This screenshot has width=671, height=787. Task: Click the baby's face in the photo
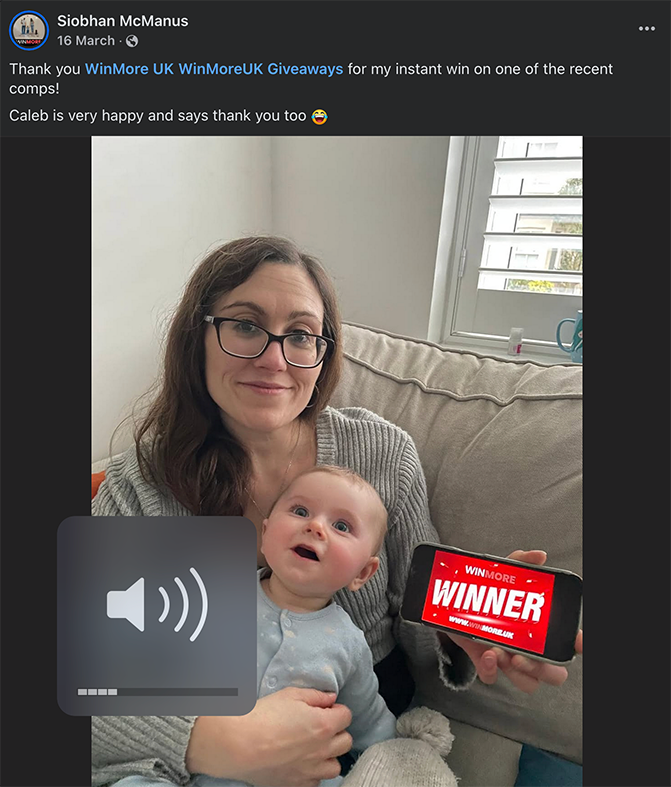click(x=320, y=534)
